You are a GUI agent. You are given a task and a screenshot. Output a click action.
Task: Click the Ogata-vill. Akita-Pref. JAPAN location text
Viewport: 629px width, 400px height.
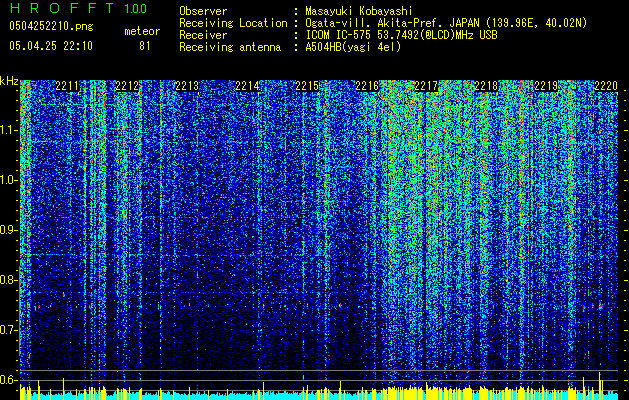tap(446, 23)
